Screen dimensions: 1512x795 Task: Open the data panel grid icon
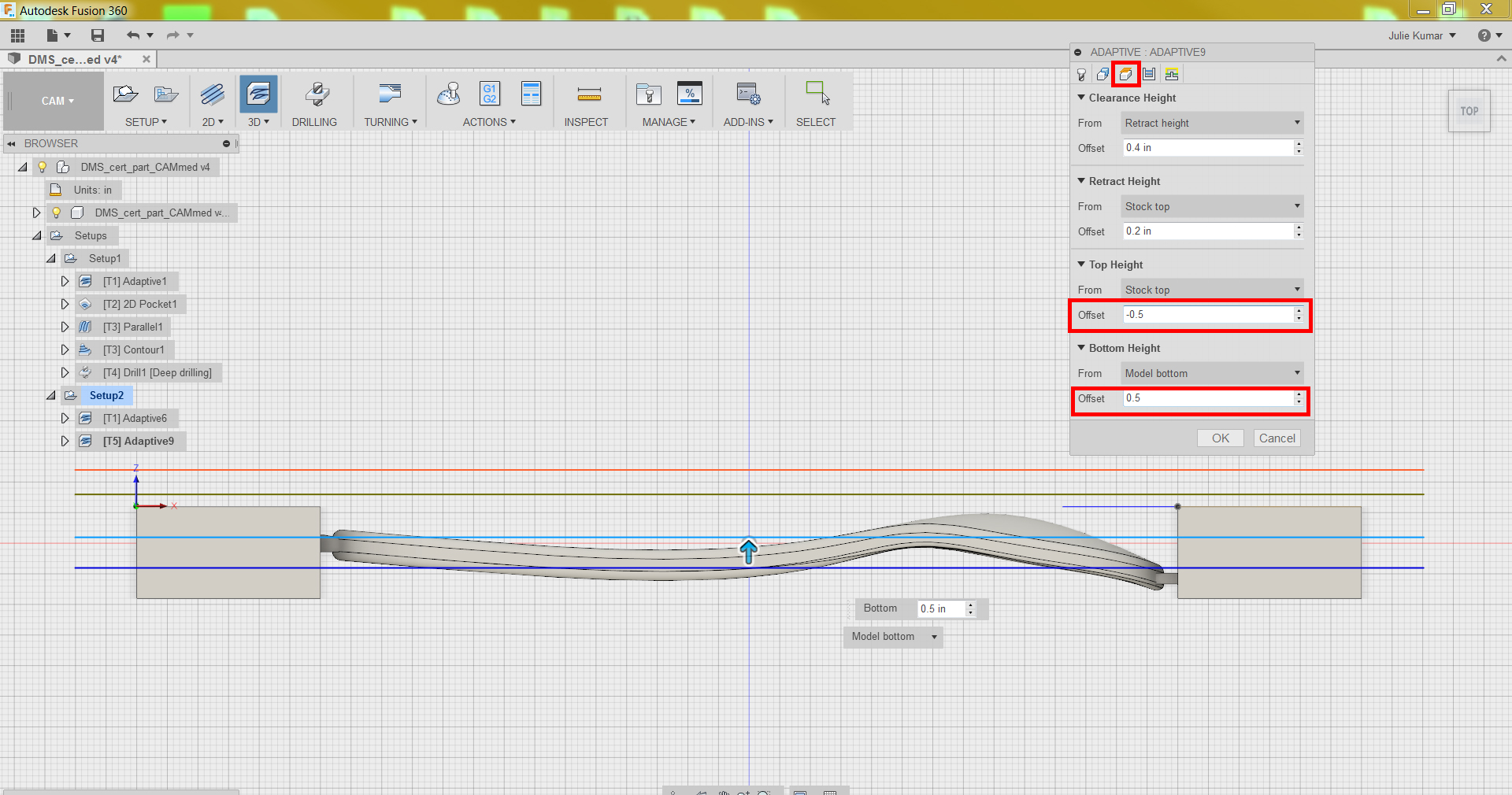(18, 35)
